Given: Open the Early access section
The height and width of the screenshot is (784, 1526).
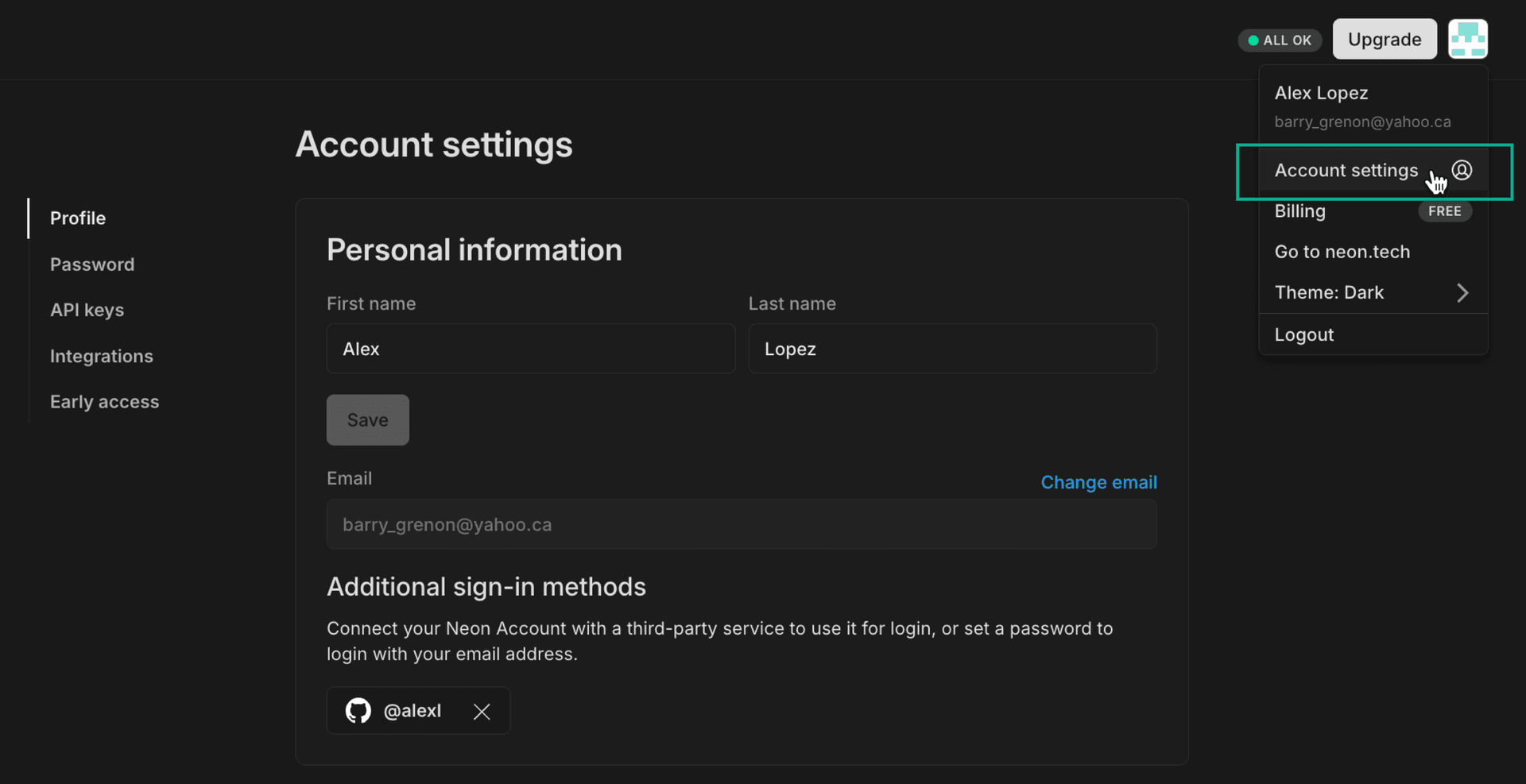Looking at the screenshot, I should point(104,401).
